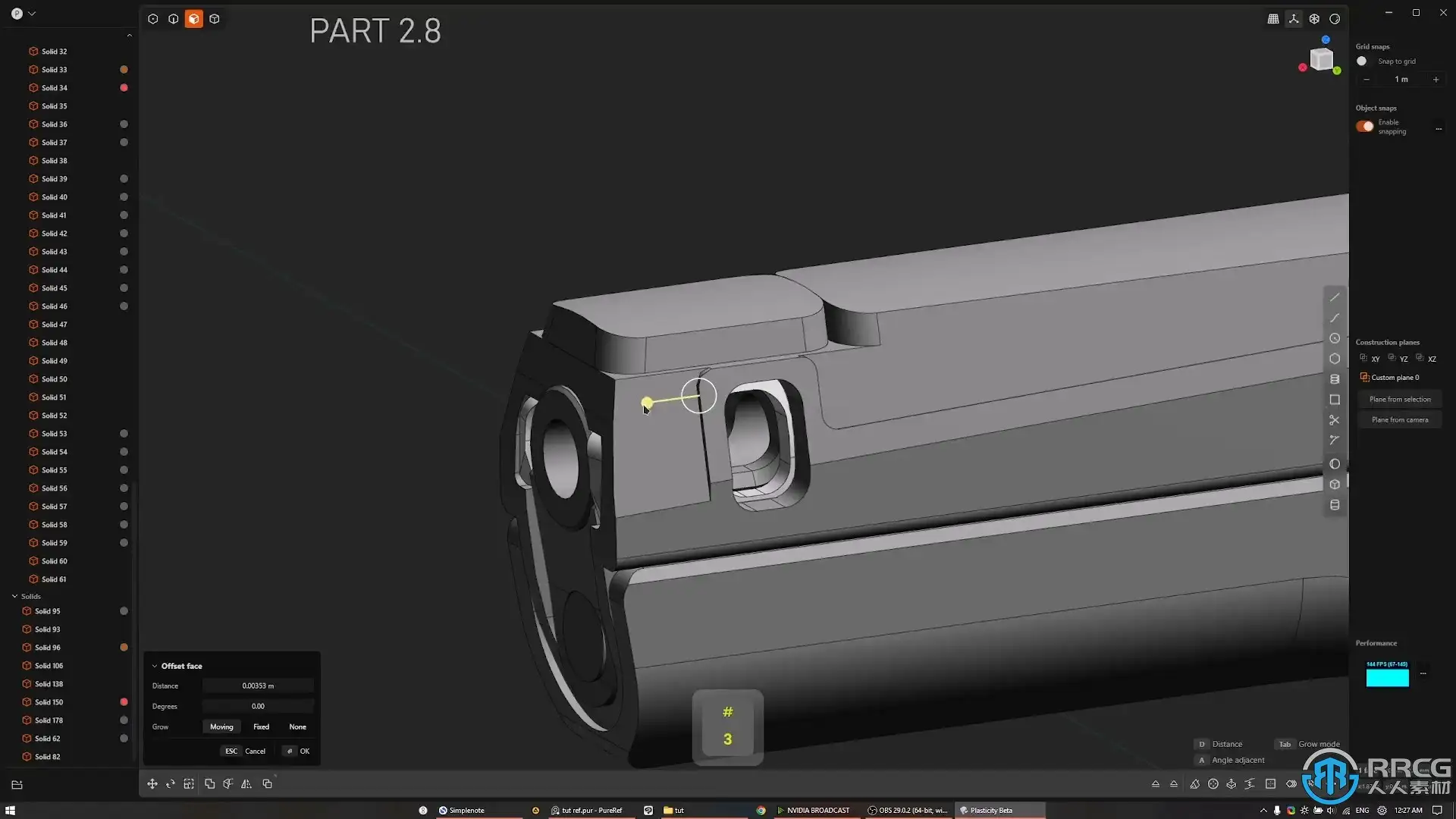This screenshot has width=1456, height=819.
Task: Select the center Circle tool
Action: 1335,338
